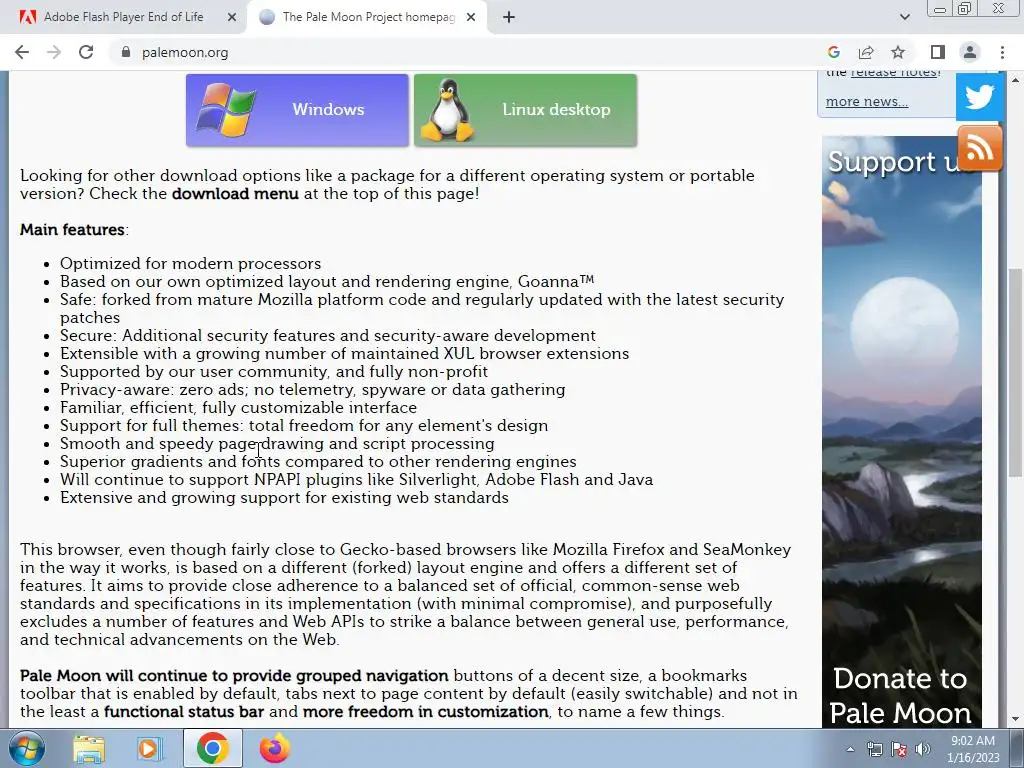Select The Pale Moon Project homepage tab
The image size is (1024, 768).
click(x=368, y=17)
